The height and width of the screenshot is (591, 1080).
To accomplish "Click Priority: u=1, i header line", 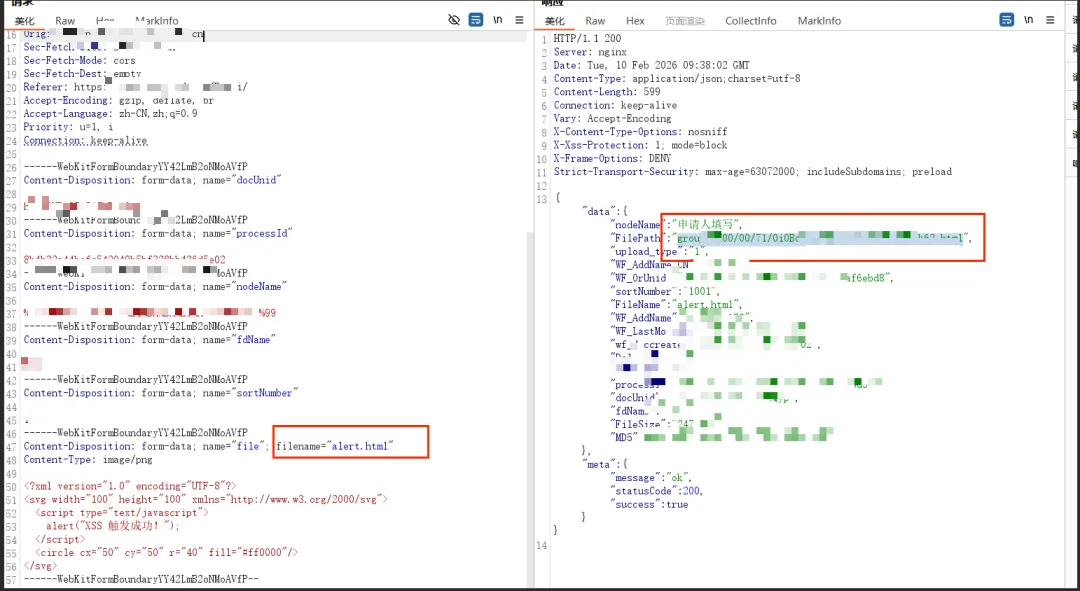I will (x=68, y=127).
